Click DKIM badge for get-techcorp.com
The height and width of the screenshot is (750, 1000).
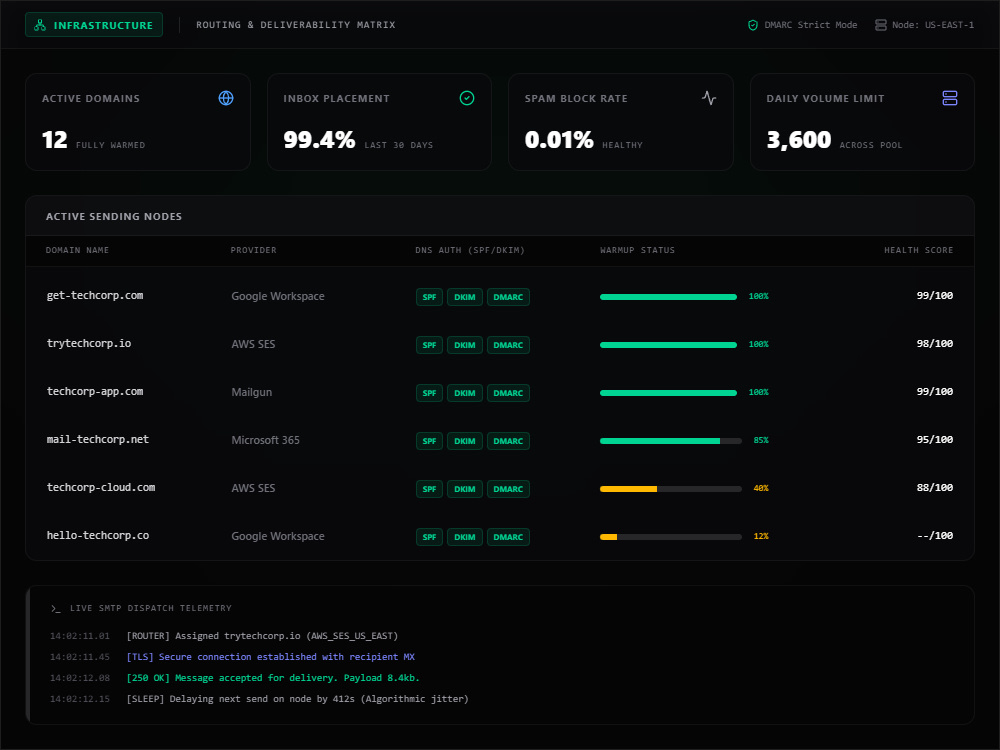[x=465, y=297]
